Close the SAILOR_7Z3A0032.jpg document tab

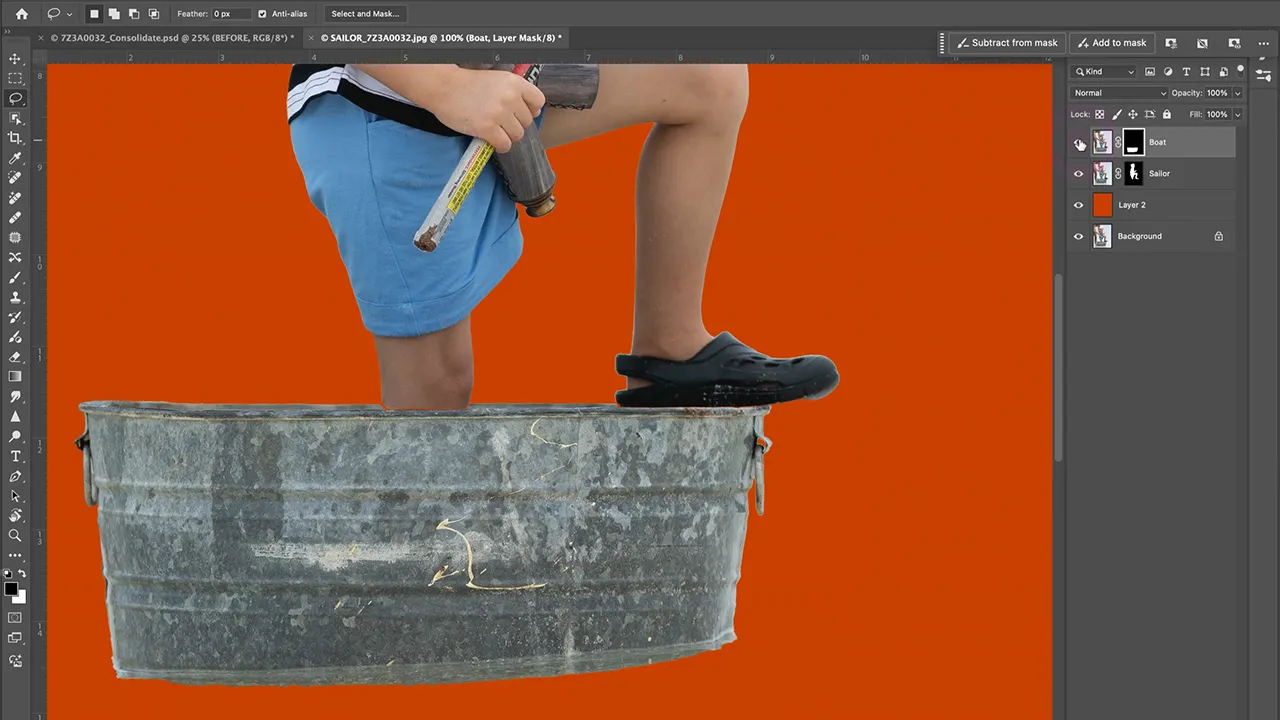tap(311, 38)
